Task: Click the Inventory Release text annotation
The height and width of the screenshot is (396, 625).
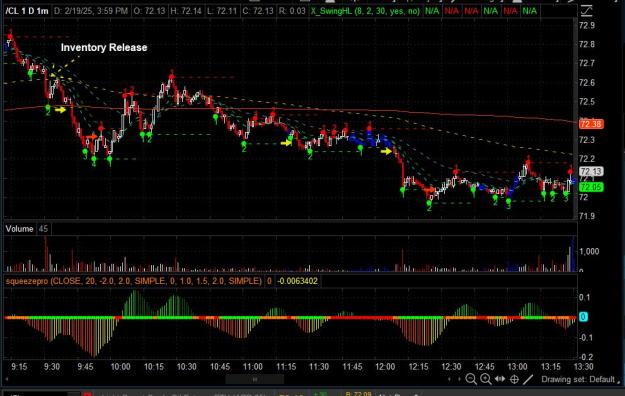Action: (x=104, y=47)
